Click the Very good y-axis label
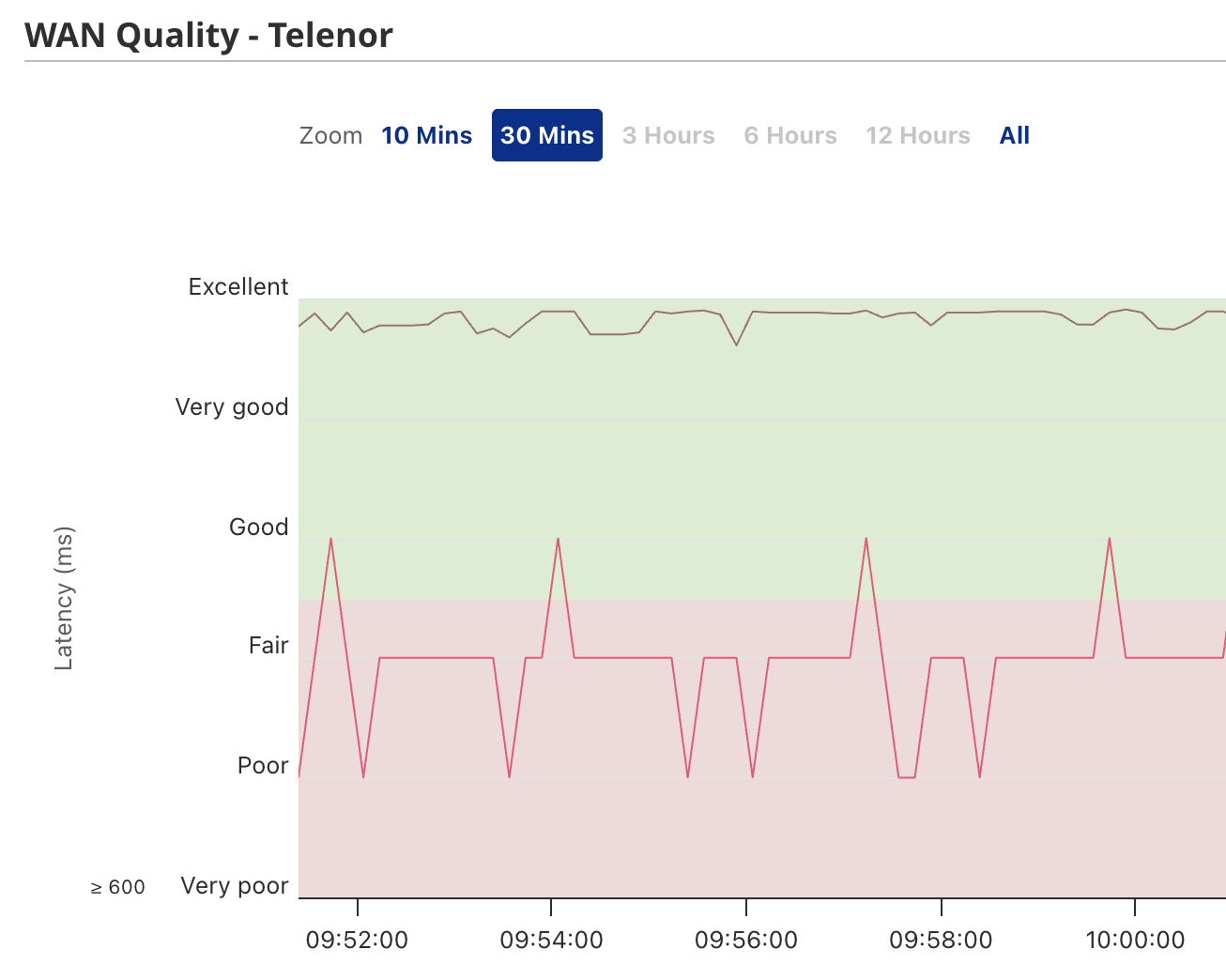1226x980 pixels. pos(232,406)
